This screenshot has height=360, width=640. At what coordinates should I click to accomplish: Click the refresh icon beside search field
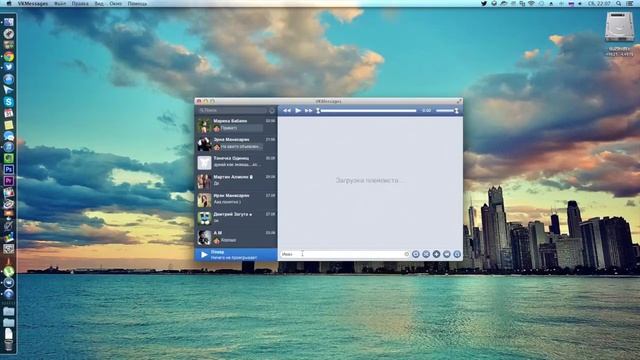point(272,111)
